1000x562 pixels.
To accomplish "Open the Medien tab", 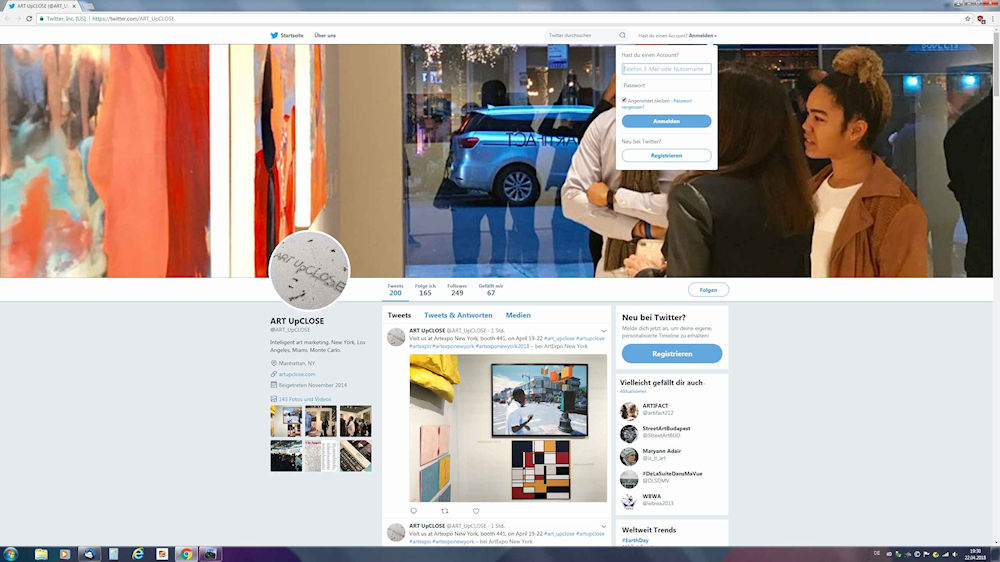I will coord(518,315).
